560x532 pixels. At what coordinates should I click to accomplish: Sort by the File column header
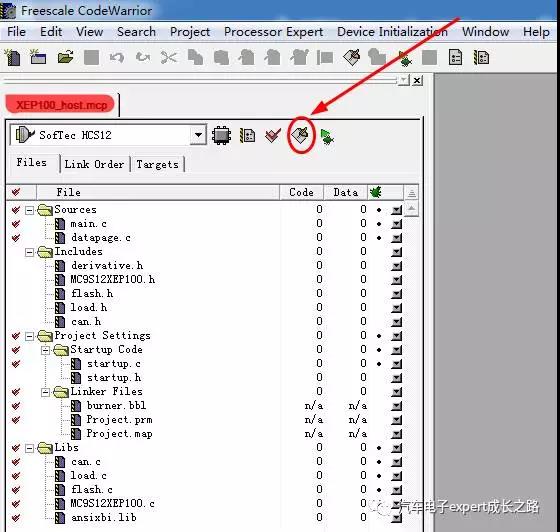[157, 192]
